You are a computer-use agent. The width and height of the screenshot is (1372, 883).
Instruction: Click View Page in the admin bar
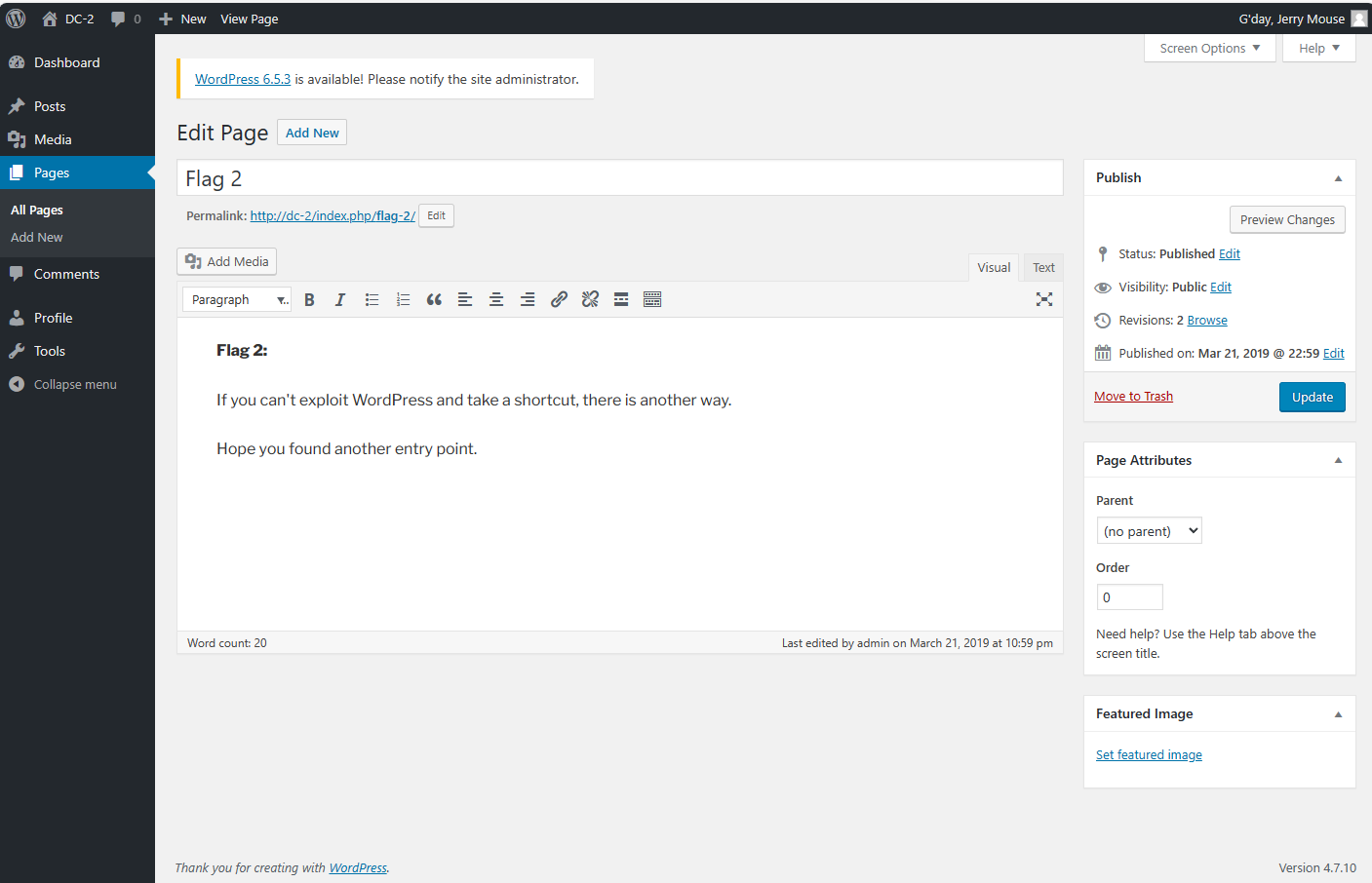click(249, 19)
